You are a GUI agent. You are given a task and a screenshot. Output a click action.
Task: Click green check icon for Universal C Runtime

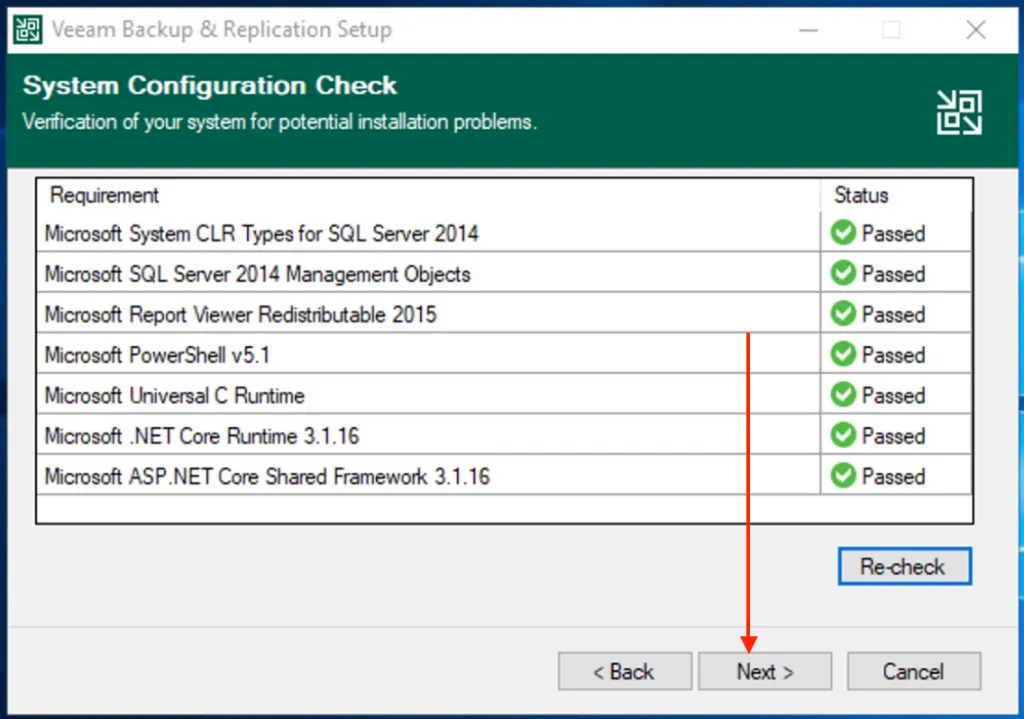click(843, 394)
